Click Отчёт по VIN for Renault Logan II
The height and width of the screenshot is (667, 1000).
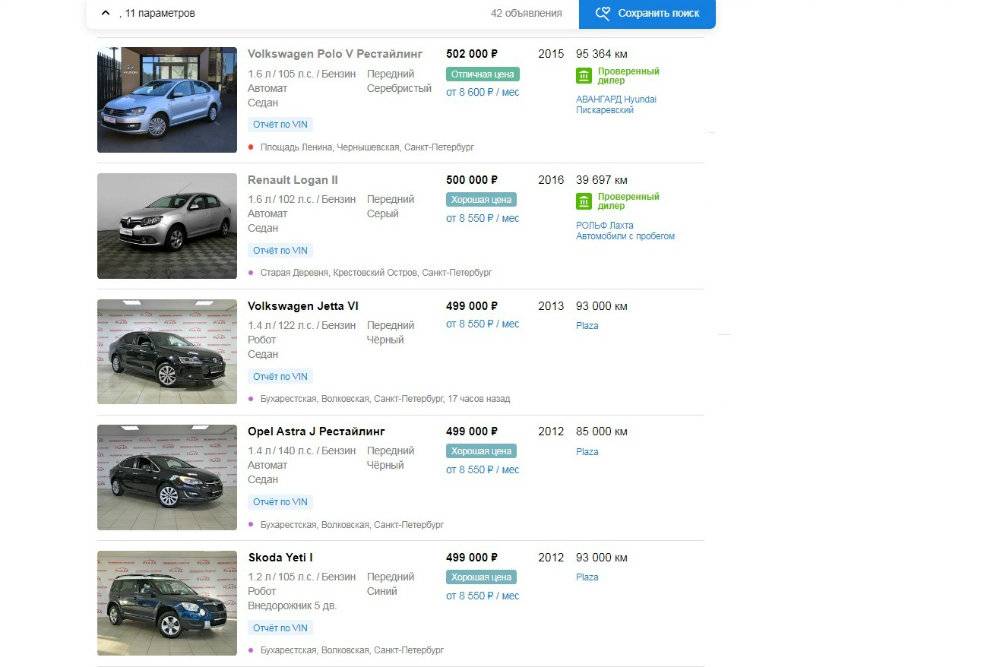coord(280,251)
